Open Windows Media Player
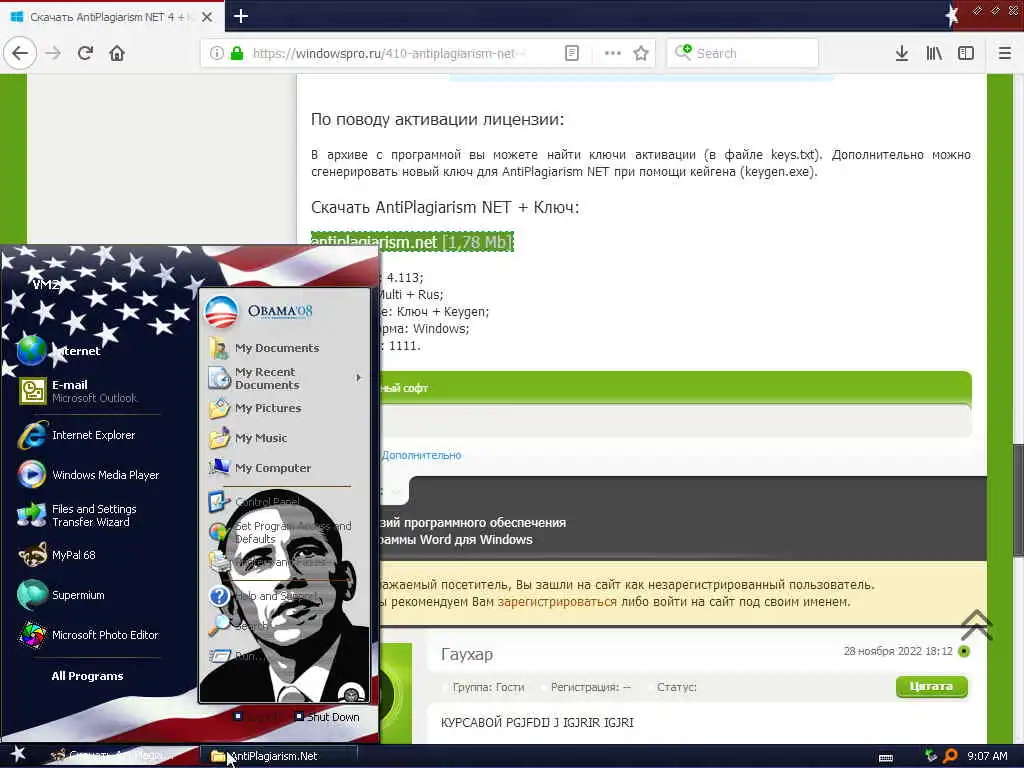 click(90, 475)
